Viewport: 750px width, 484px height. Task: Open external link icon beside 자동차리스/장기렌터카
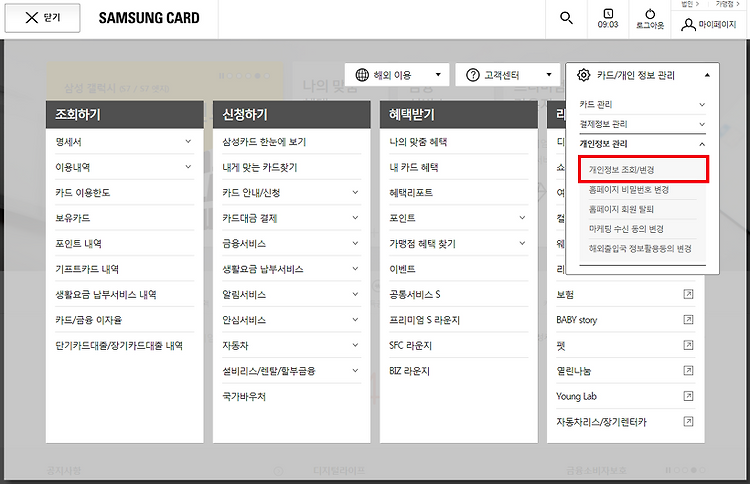688,421
